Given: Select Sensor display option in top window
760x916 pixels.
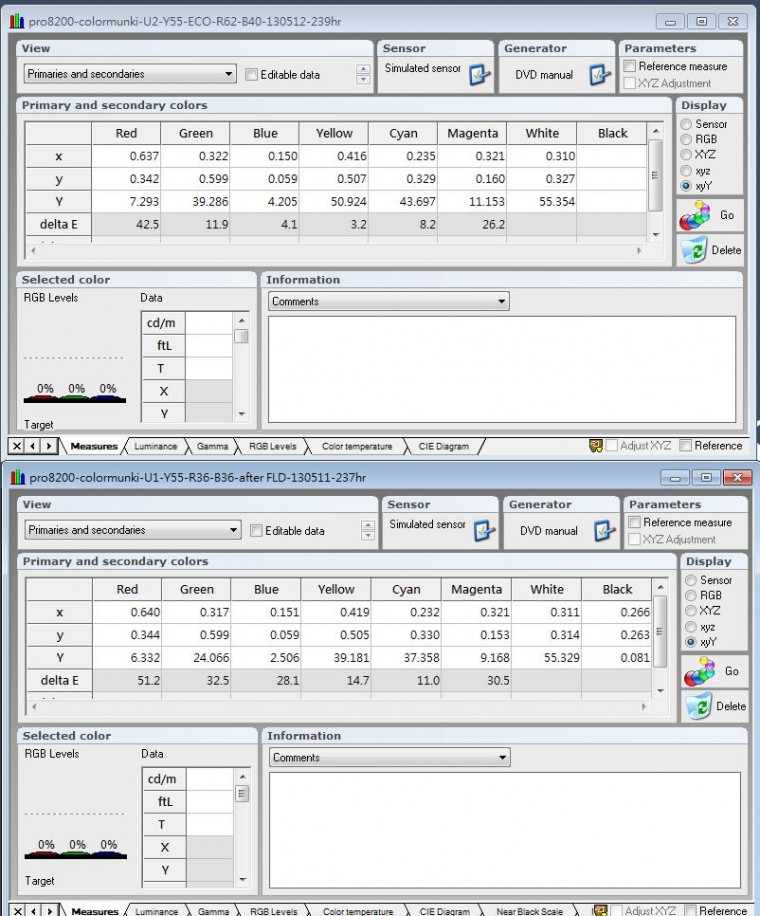Looking at the screenshot, I should click(x=686, y=124).
